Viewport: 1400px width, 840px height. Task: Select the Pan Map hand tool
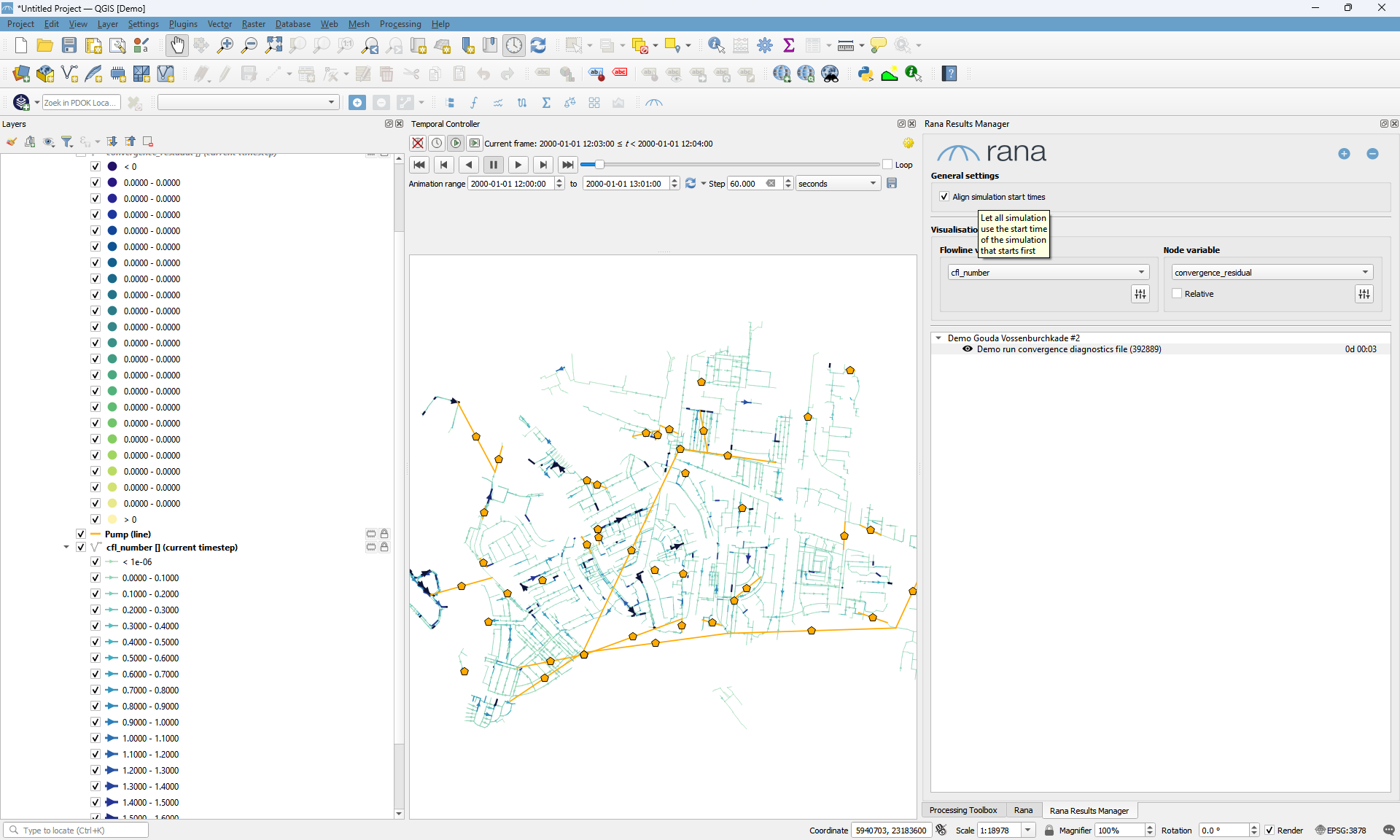177,45
